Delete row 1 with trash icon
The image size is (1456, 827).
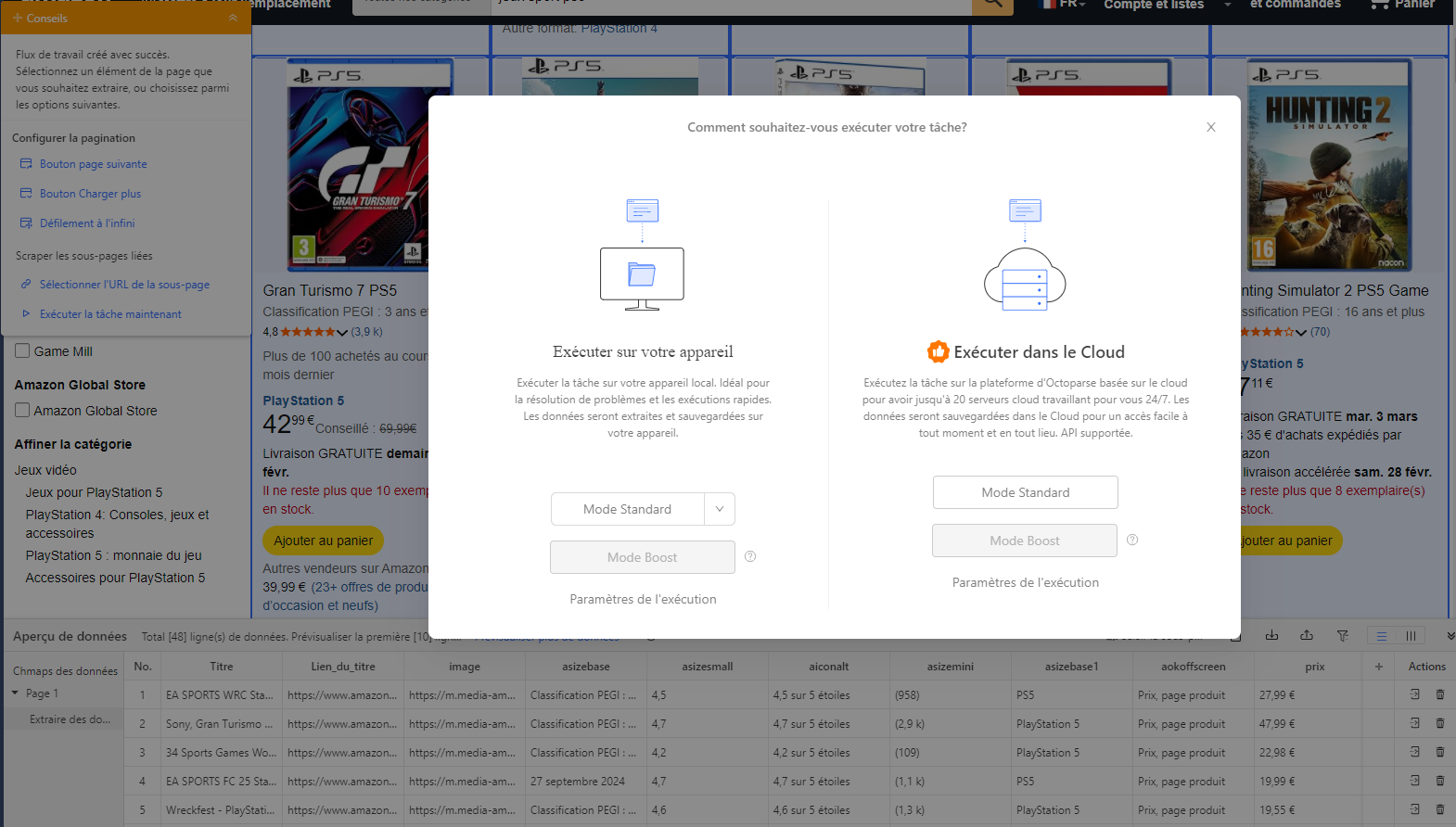point(1440,694)
